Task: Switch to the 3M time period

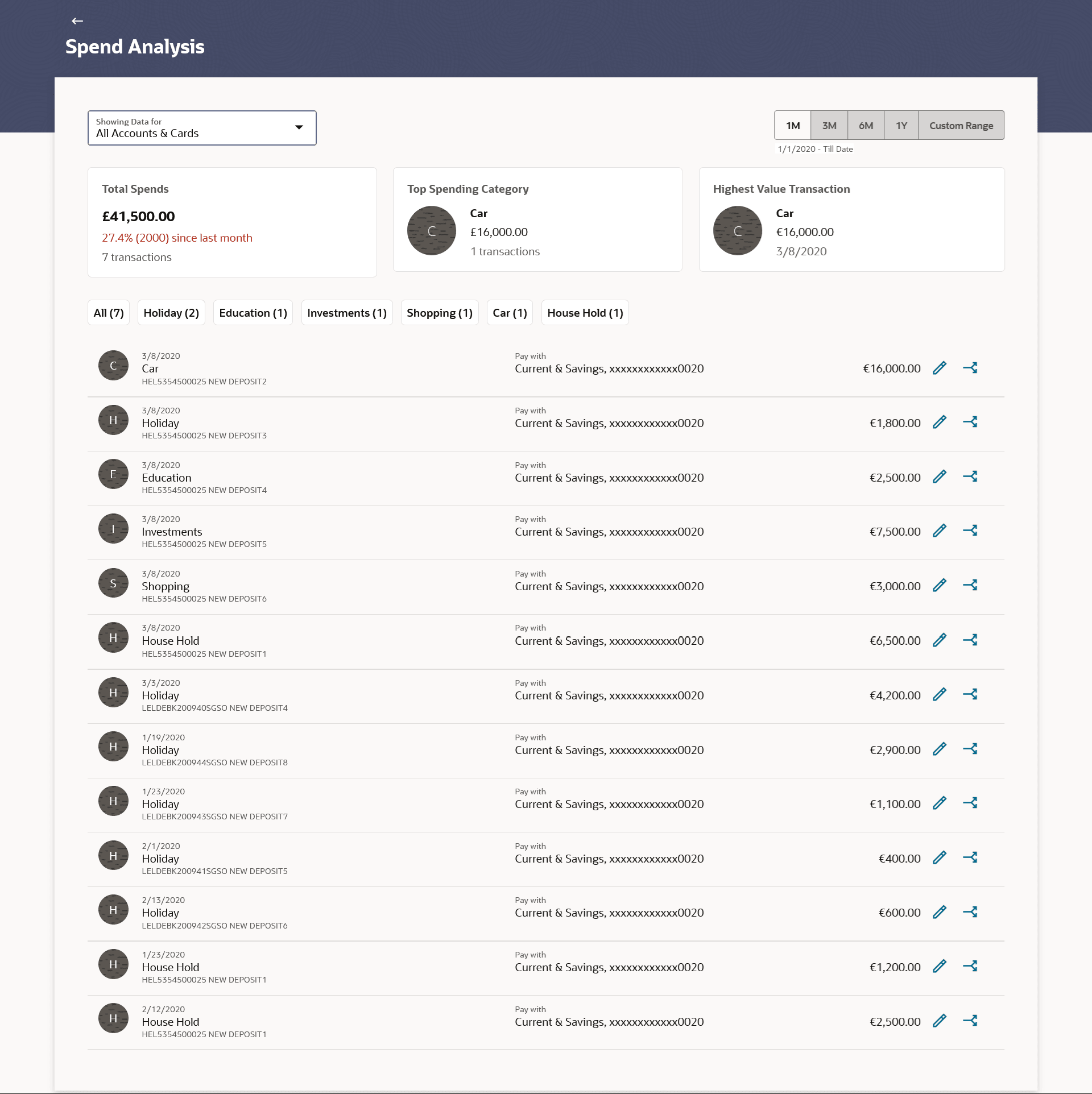Action: (x=829, y=126)
